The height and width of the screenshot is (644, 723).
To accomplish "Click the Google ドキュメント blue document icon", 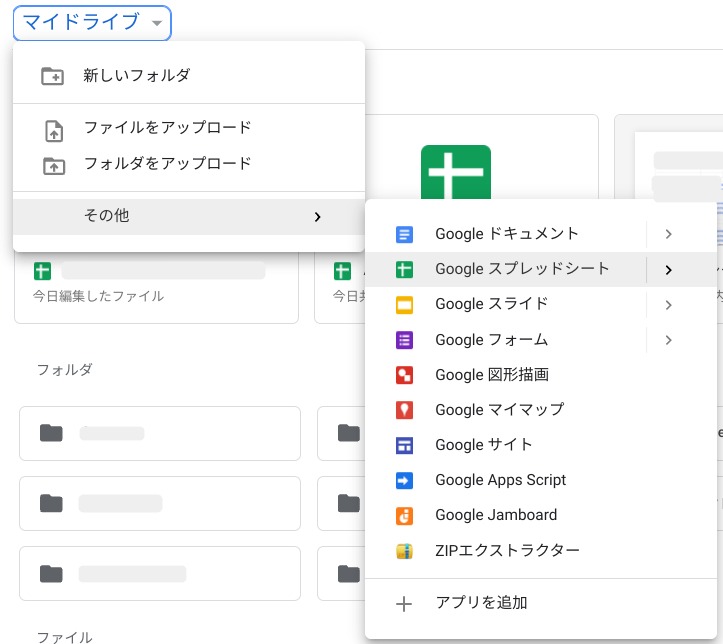I will pos(404,234).
